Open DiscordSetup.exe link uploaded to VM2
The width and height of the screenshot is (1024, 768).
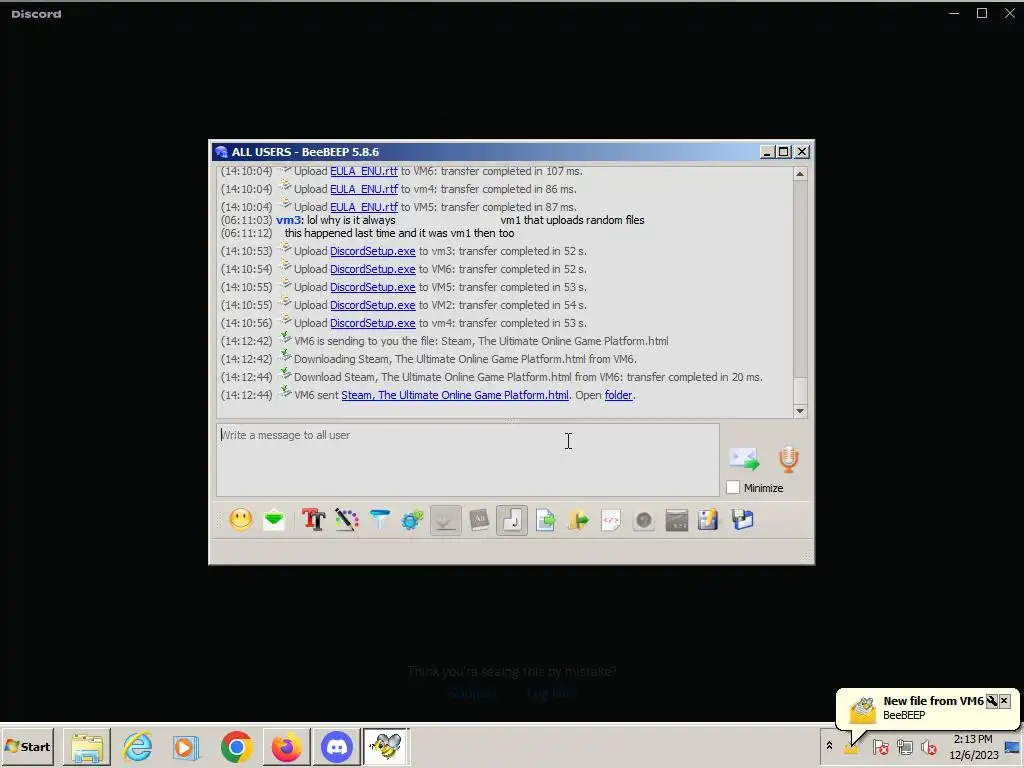coord(372,305)
